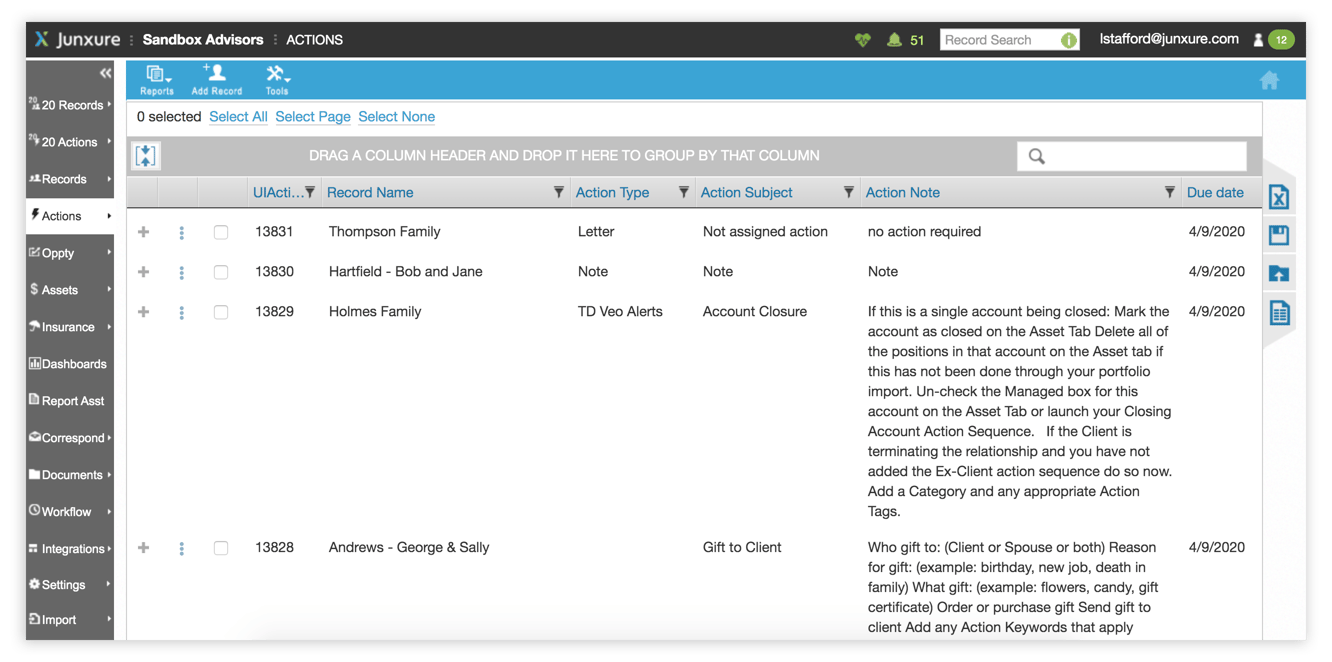This screenshot has width=1332, height=662.
Task: Click the Select All link
Action: click(x=238, y=117)
